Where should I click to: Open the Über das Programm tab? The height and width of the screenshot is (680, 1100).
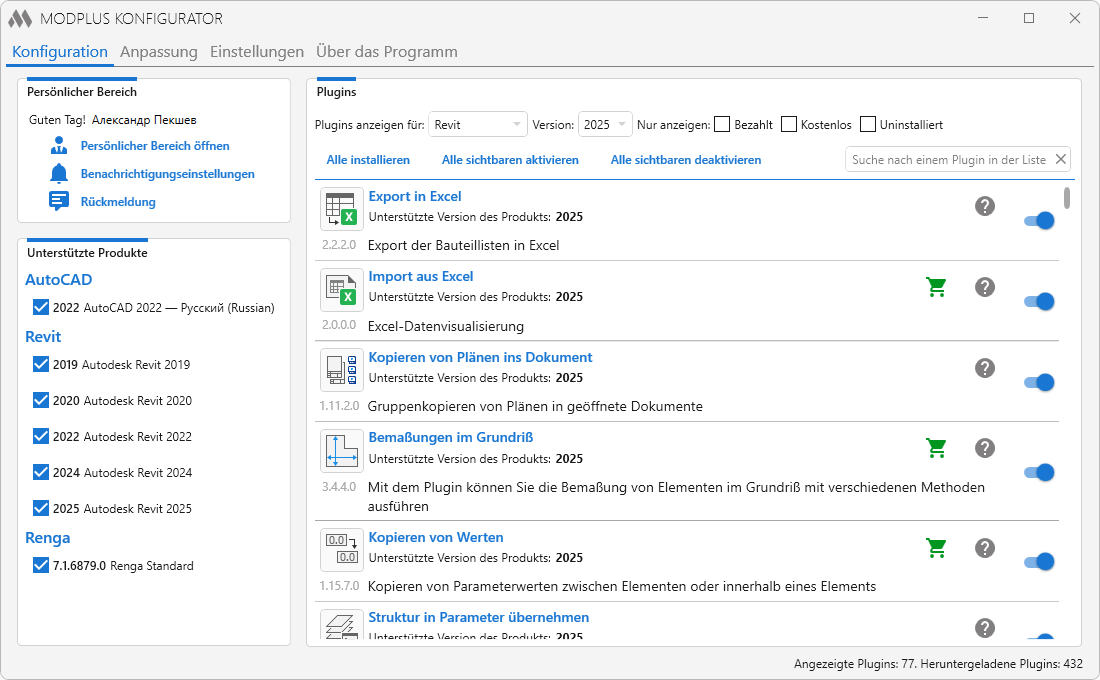click(387, 51)
